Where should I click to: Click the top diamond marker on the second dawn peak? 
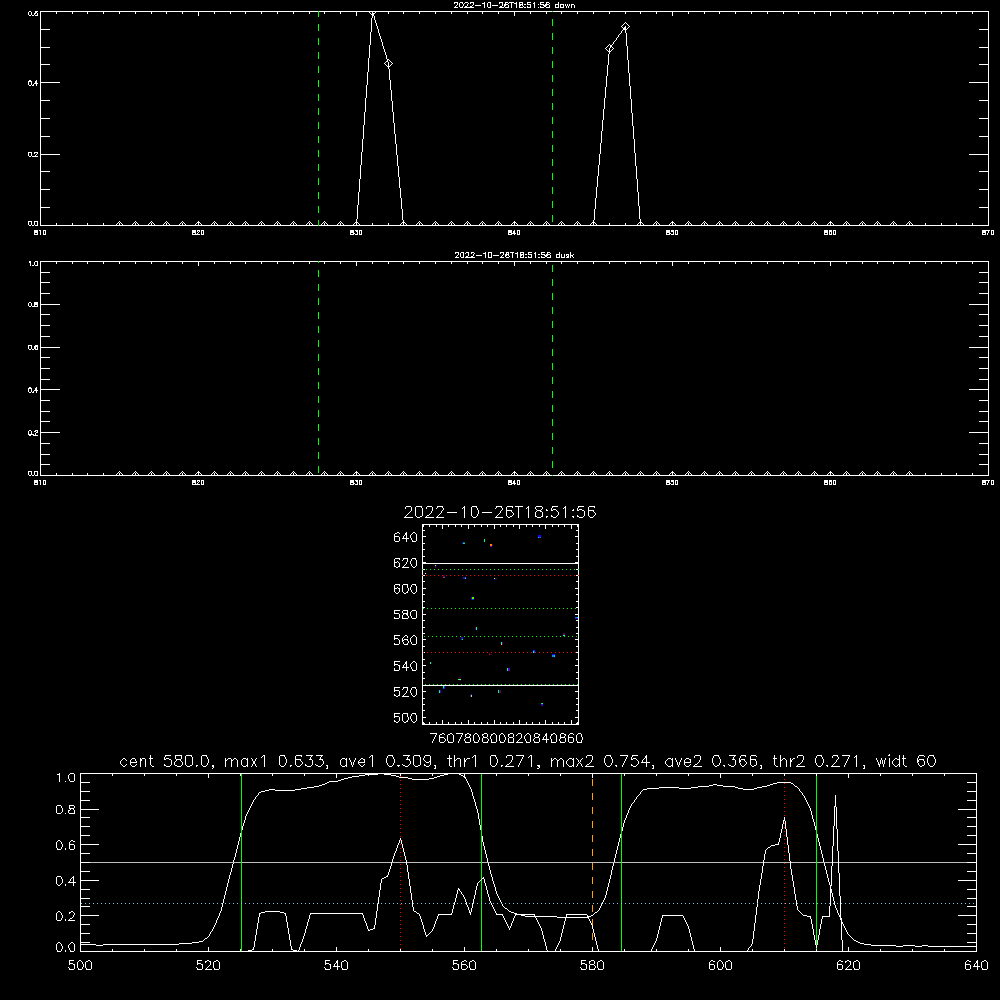626,27
